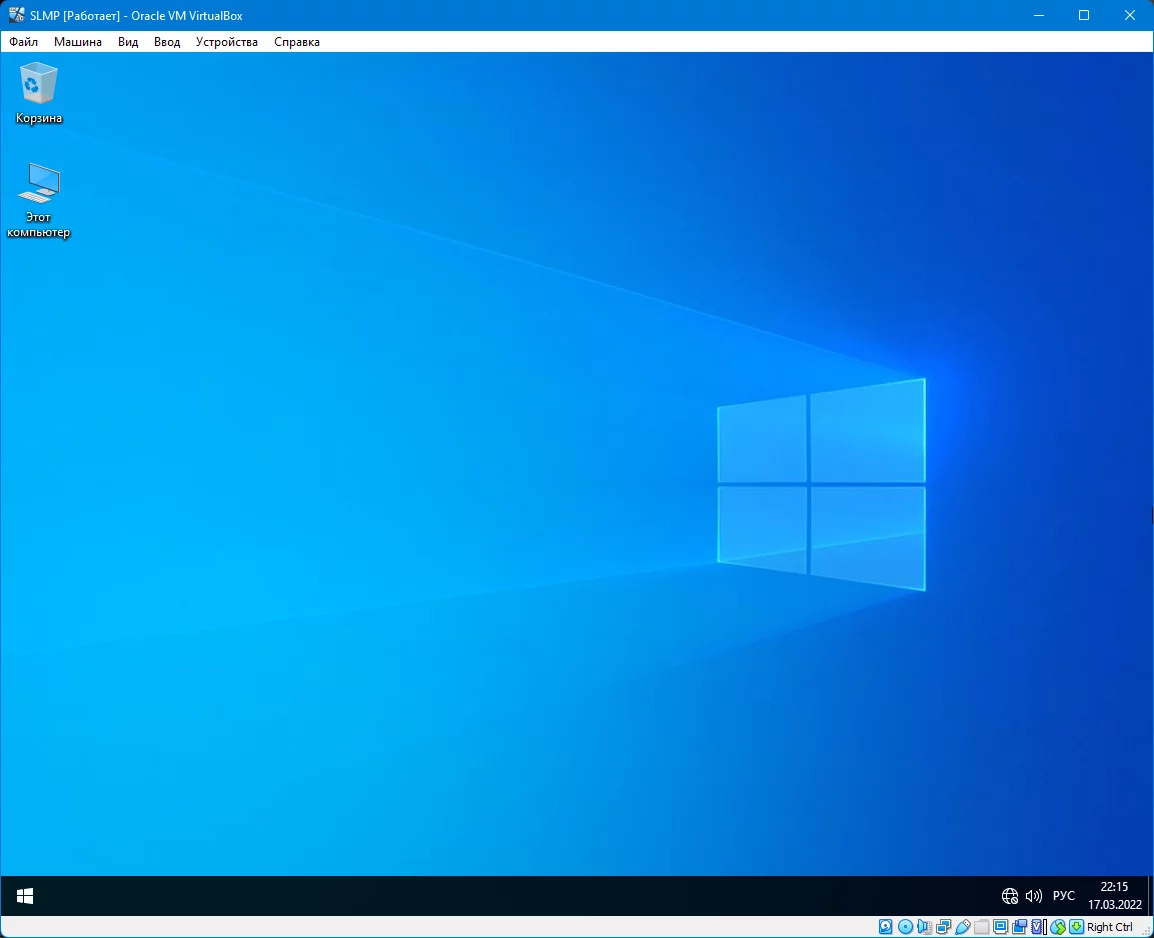Click the USB devices status icon
Viewport: 1154px width, 938px height.
click(963, 927)
